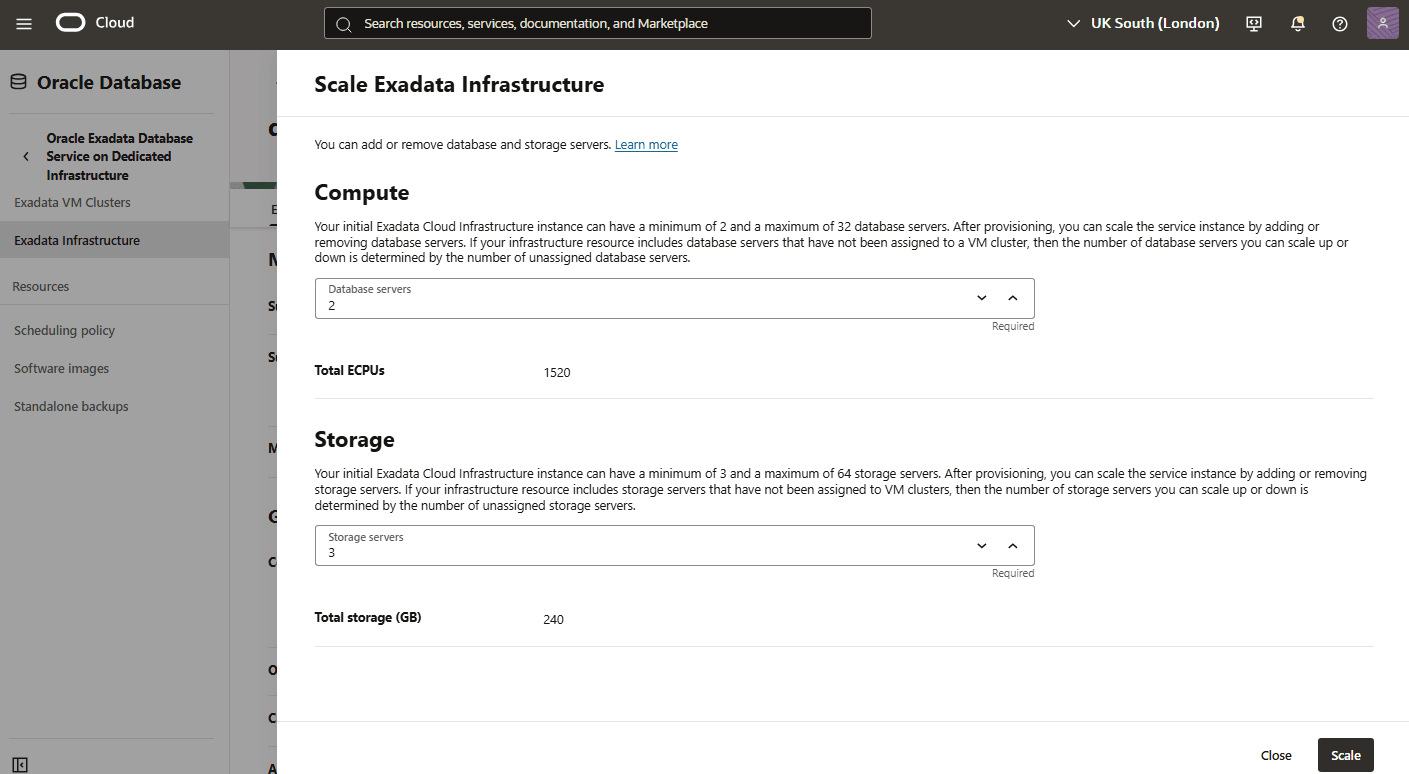Click the search resources input field
This screenshot has height=774, width=1409.
[597, 22]
